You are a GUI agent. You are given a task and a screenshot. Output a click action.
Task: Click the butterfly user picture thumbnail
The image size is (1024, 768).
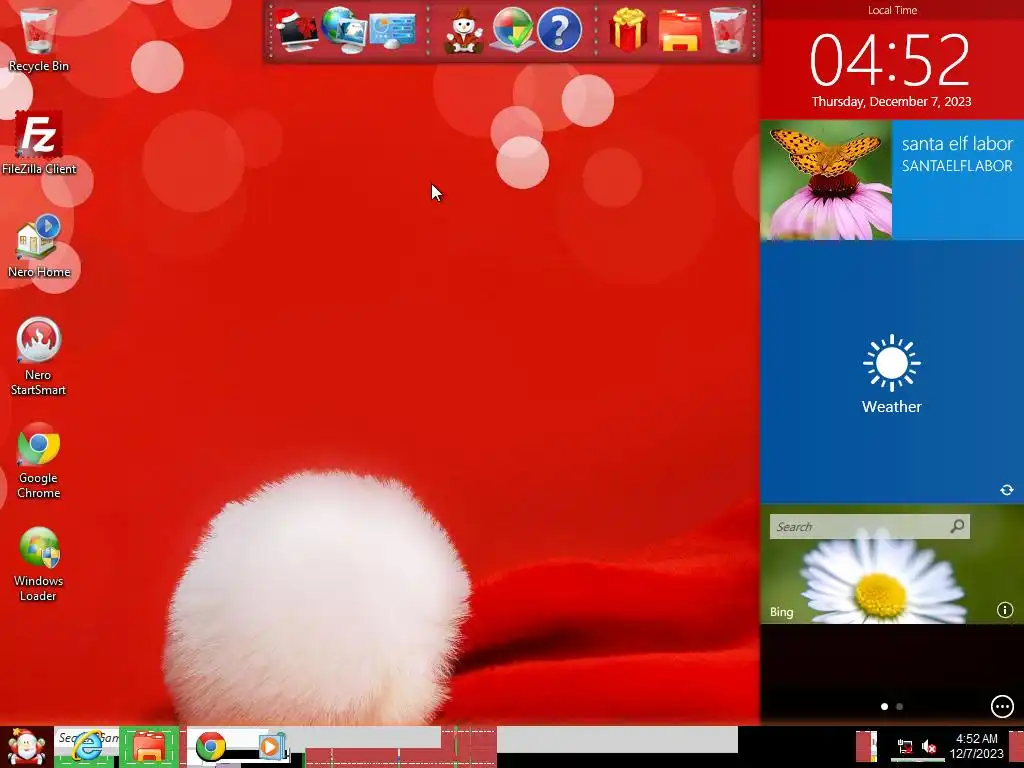(x=826, y=180)
